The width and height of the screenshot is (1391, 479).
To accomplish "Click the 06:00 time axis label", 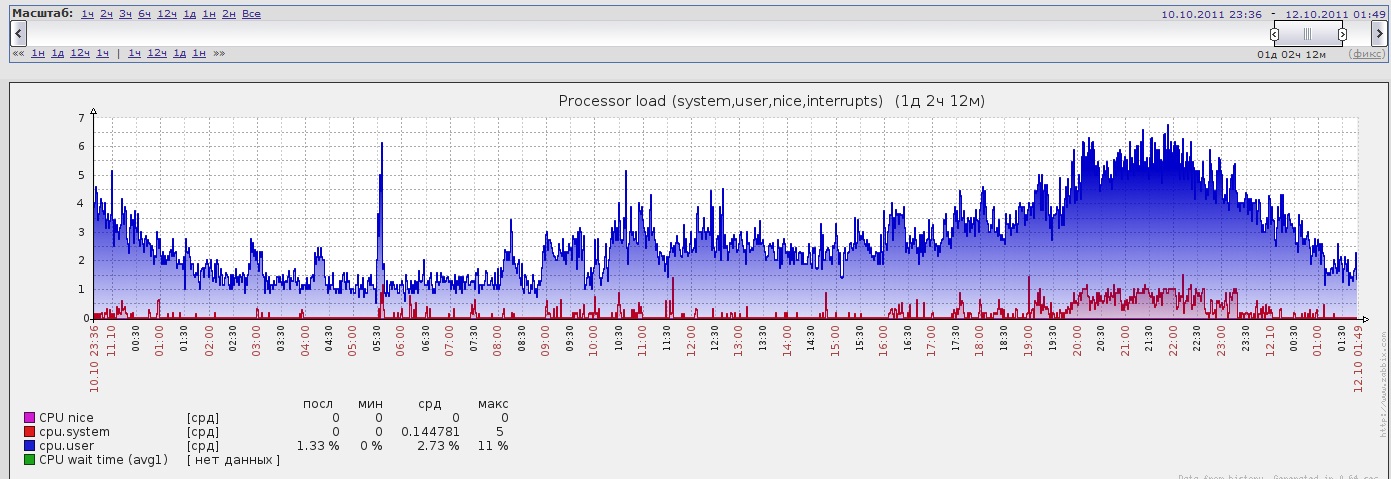I will [x=401, y=340].
